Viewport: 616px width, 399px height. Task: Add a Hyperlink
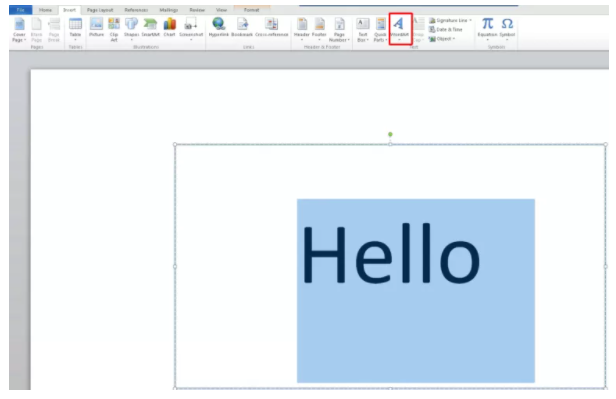click(218, 27)
